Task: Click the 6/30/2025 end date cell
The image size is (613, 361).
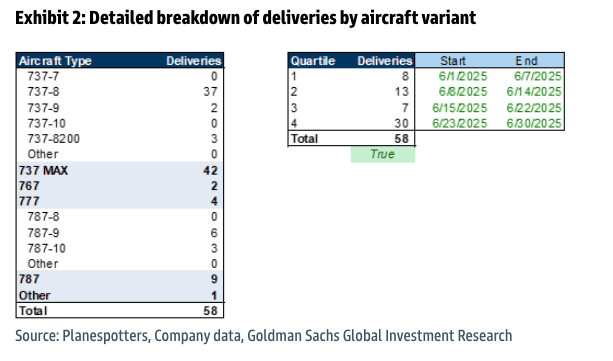Action: tap(534, 124)
